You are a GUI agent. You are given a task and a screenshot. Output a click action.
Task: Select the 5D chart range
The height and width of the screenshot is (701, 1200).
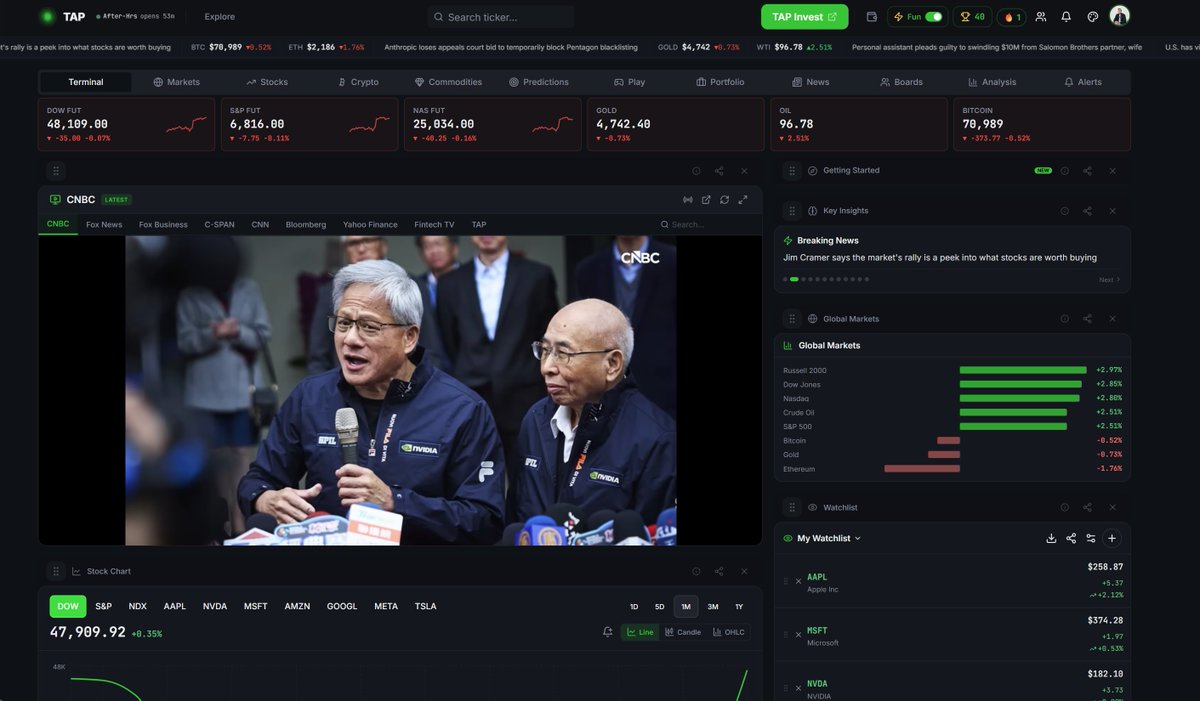pyautogui.click(x=660, y=606)
